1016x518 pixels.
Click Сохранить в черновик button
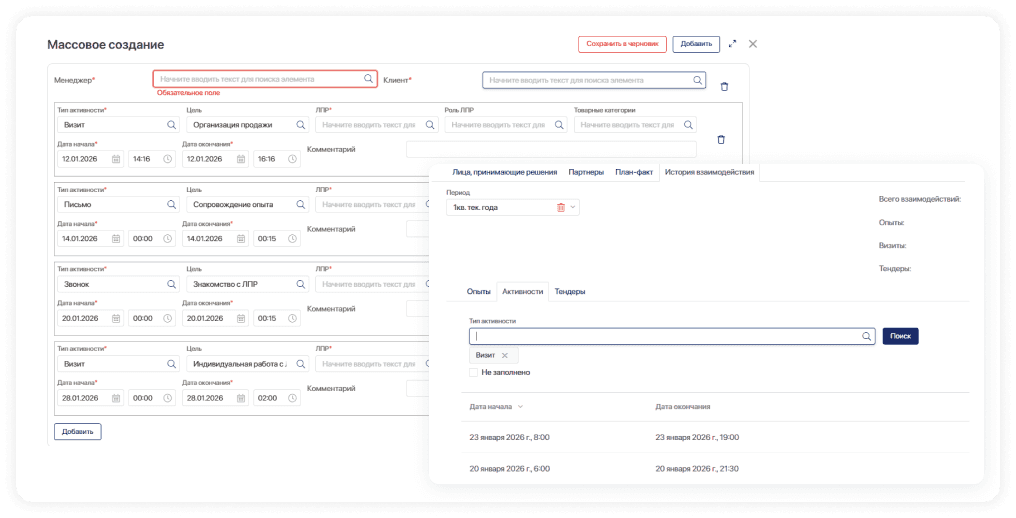[622, 44]
